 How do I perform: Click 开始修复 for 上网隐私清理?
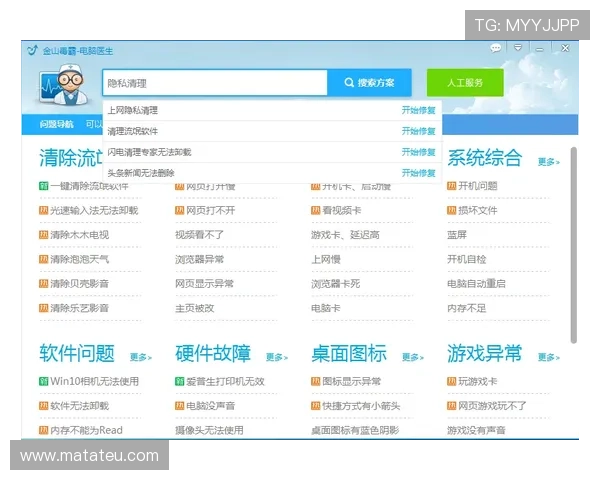pyautogui.click(x=419, y=111)
